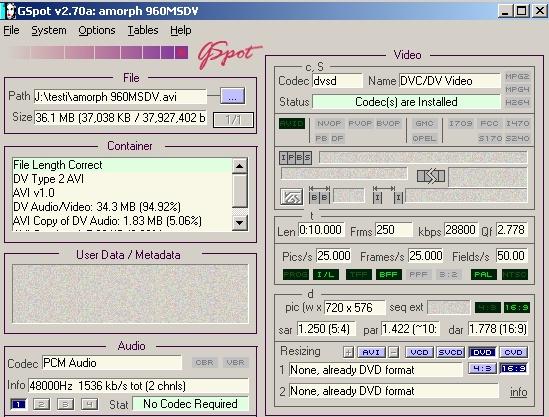Screen dimensions: 549x417
Task: Select audio stream 2 button
Action: click(x=41, y=404)
